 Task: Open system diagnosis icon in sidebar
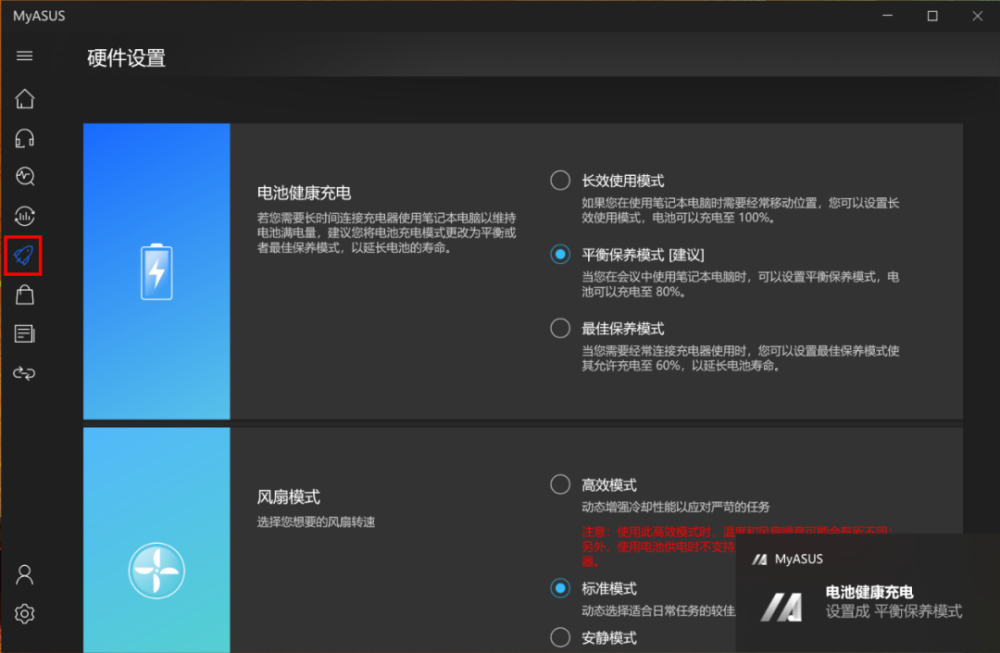pyautogui.click(x=24, y=177)
